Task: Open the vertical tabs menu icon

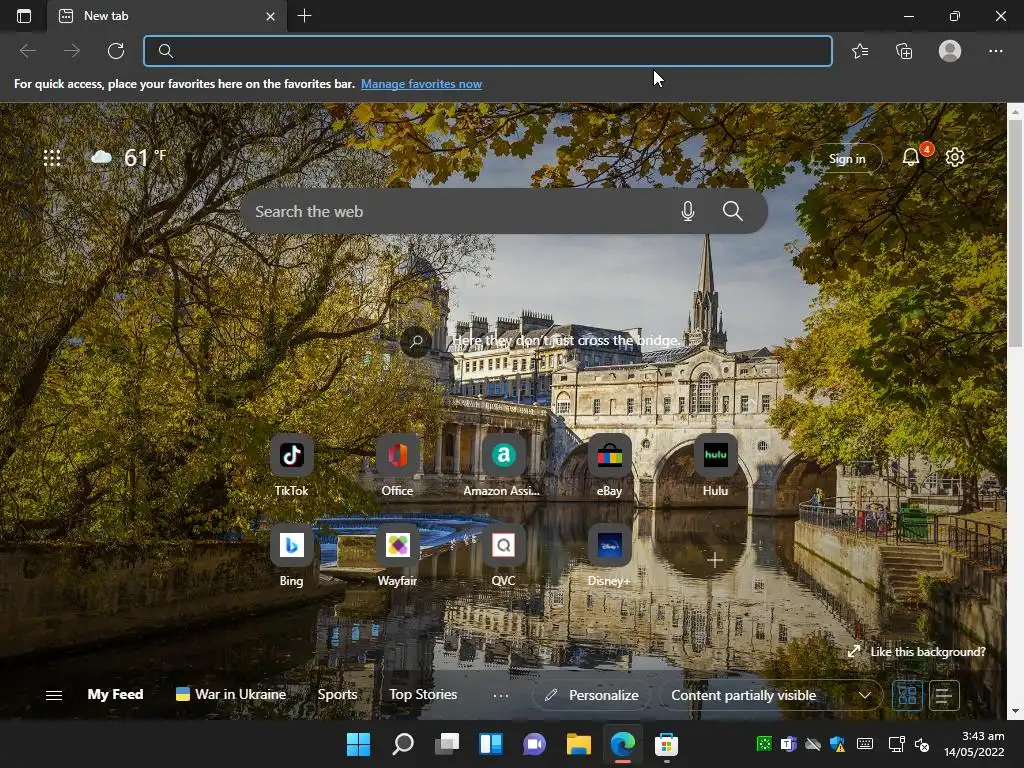Action: [x=24, y=16]
